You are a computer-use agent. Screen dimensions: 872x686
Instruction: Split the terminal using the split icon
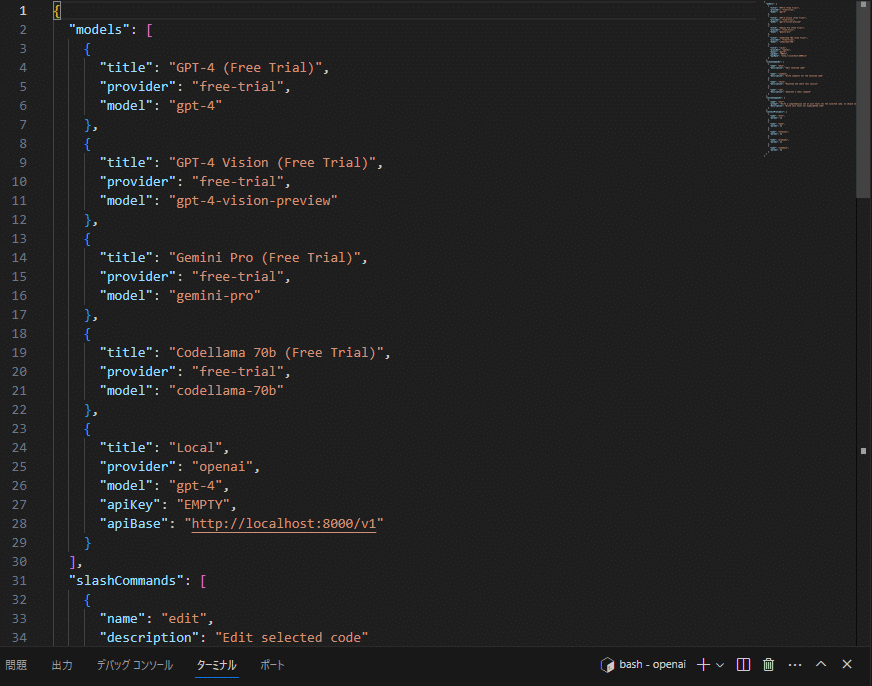742,664
